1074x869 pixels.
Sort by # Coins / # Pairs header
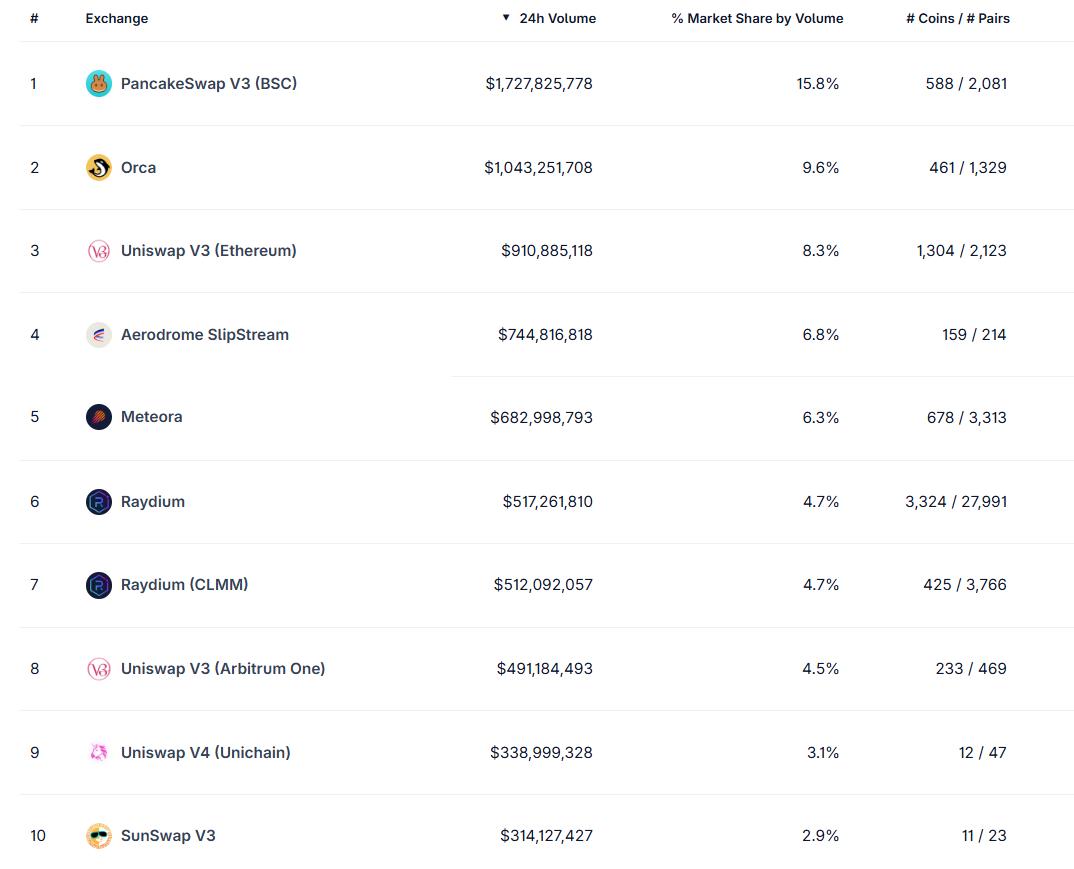[x=957, y=18]
